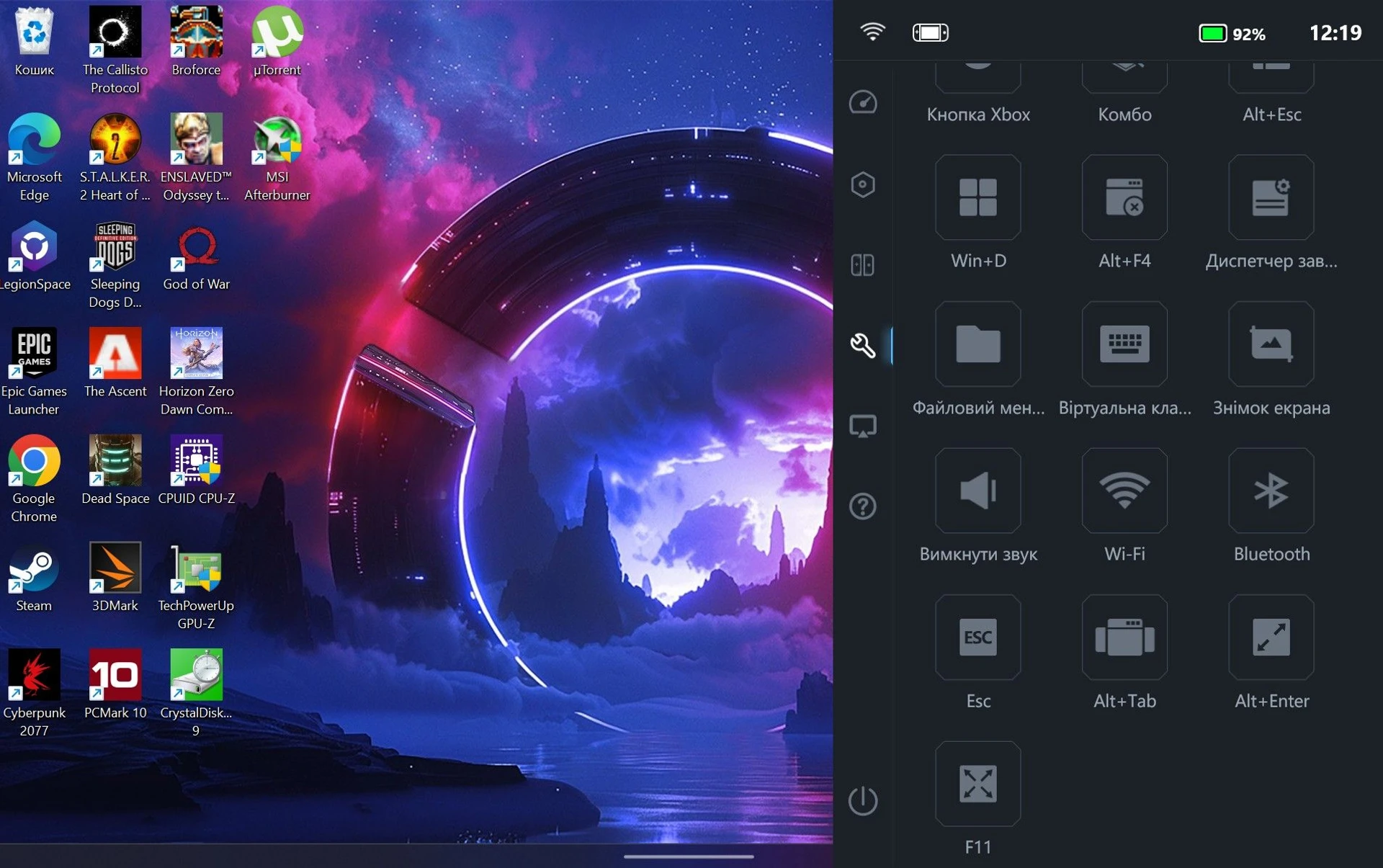1383x868 pixels.
Task: Click the Alt+Esc label
Action: click(x=1271, y=115)
